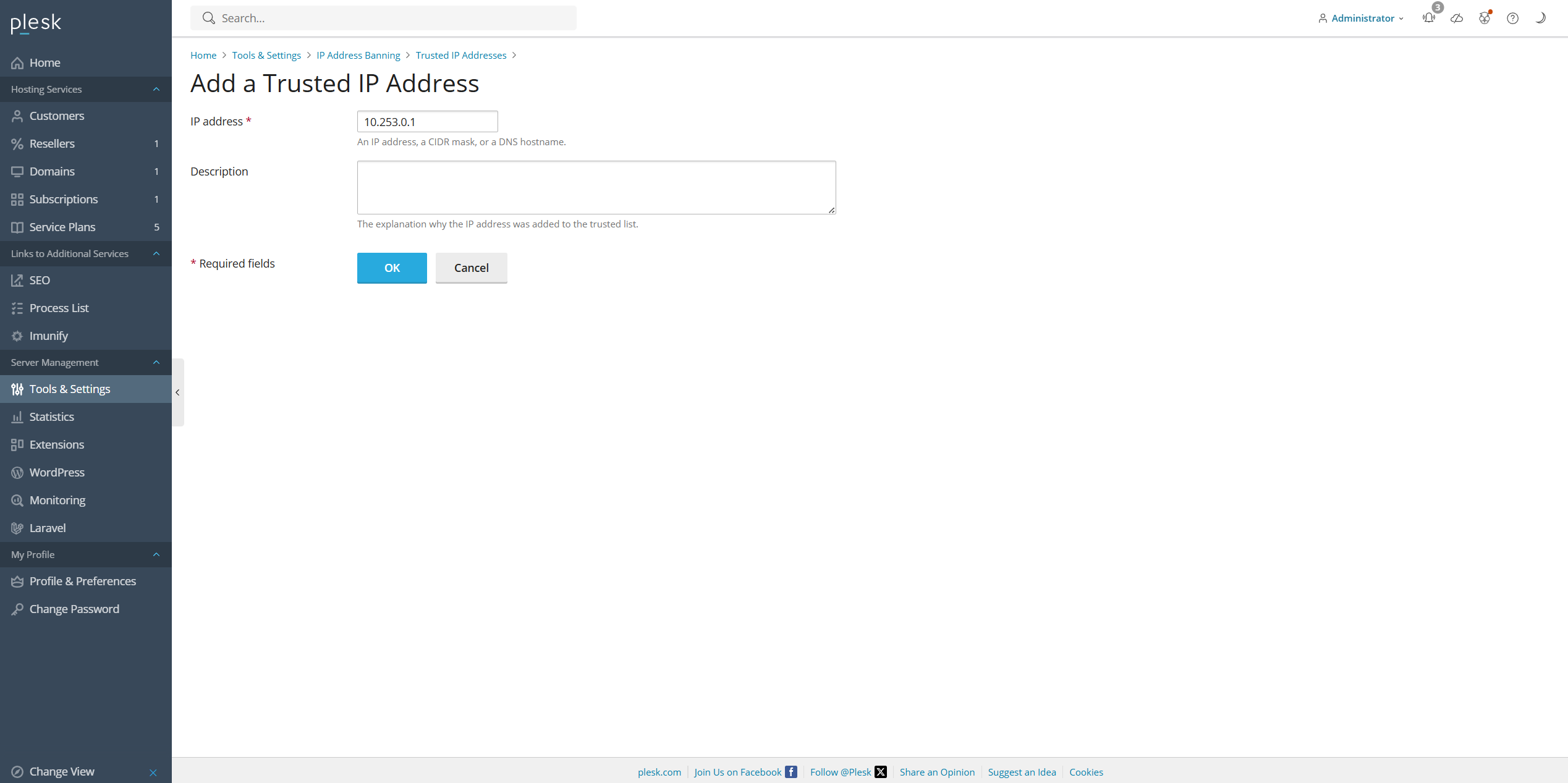This screenshot has width=1568, height=783.
Task: Open the help question mark icon
Action: [1512, 18]
